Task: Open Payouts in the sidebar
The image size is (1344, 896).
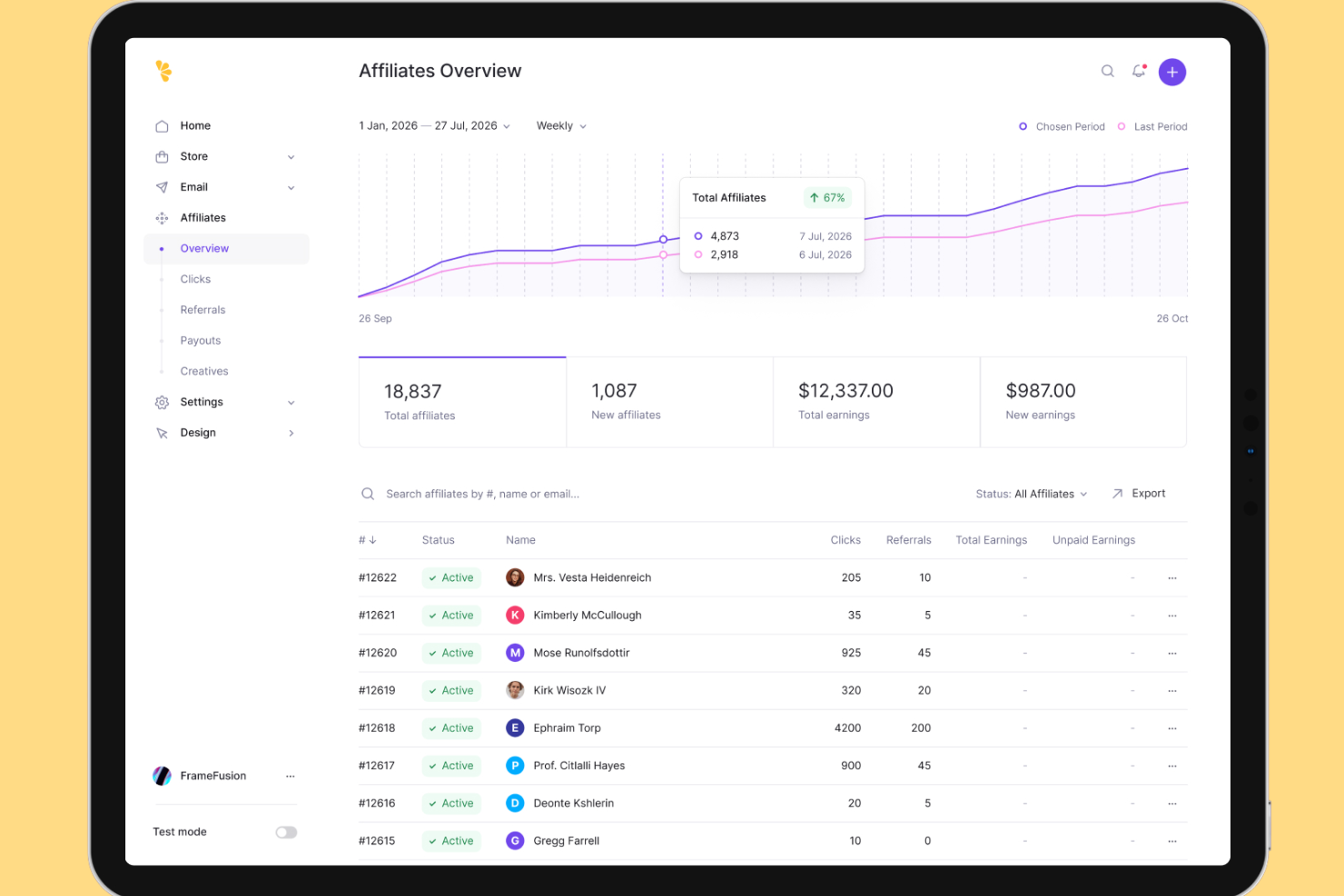Action: click(201, 341)
